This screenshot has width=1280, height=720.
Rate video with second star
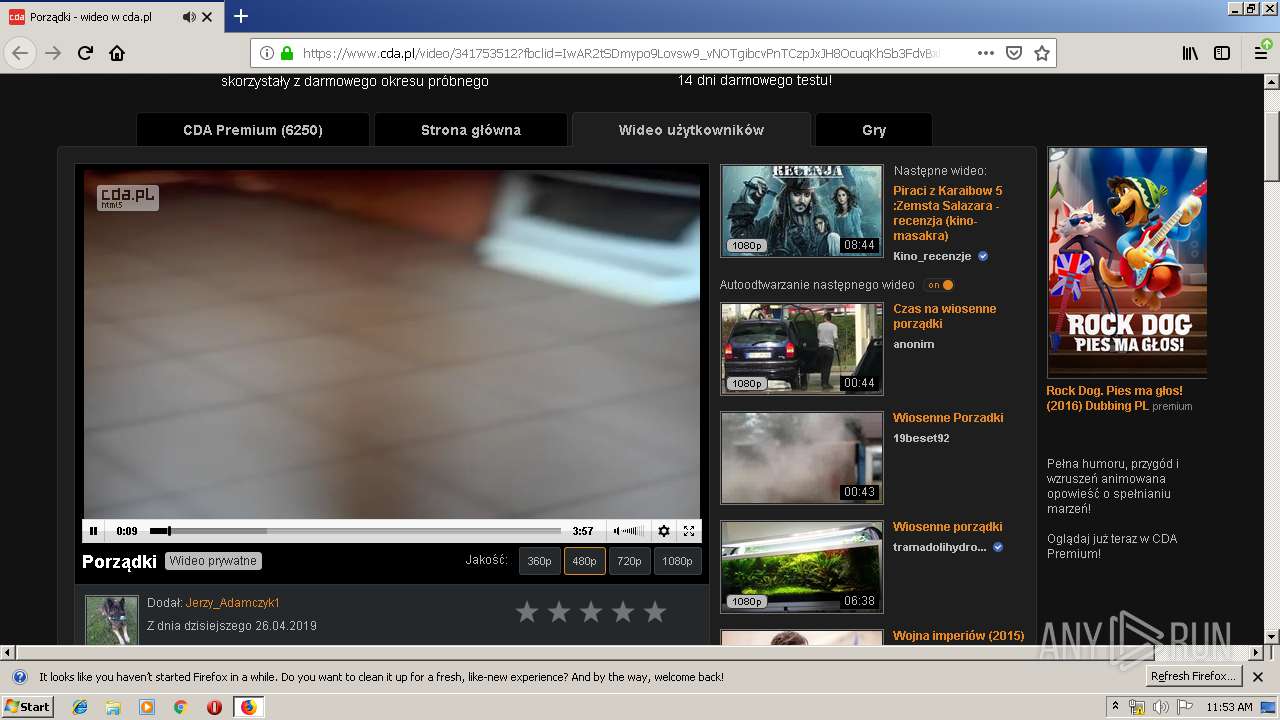tap(559, 612)
